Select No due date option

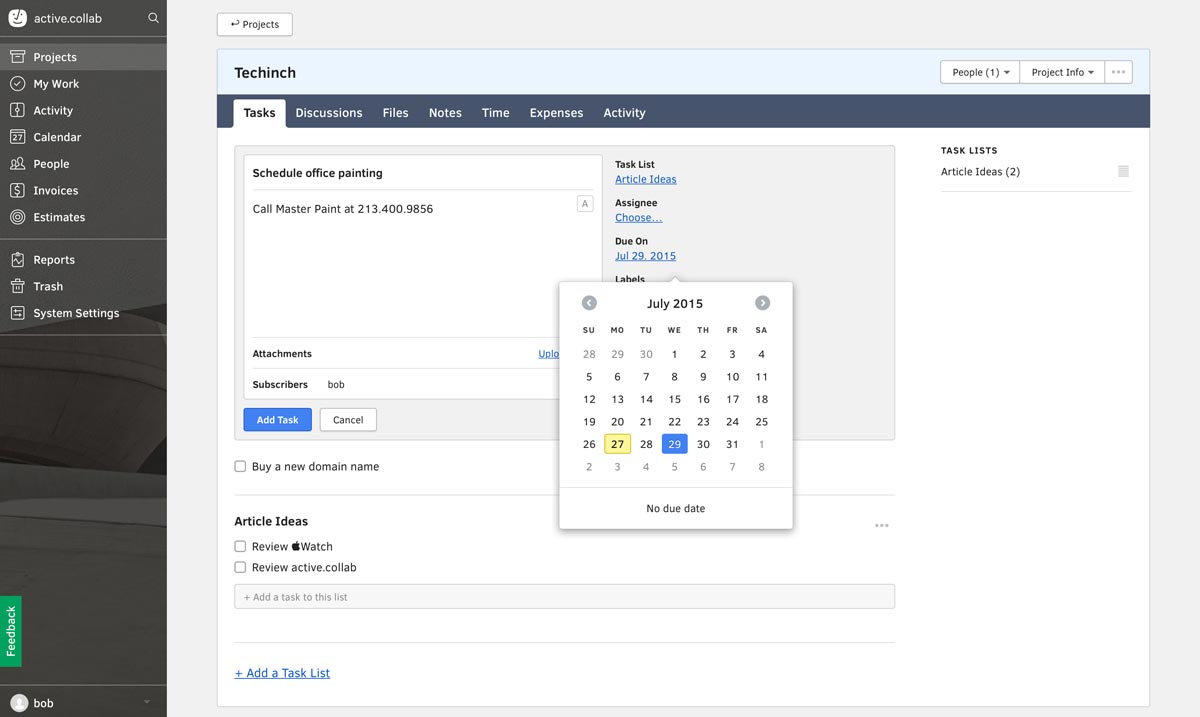(x=676, y=508)
